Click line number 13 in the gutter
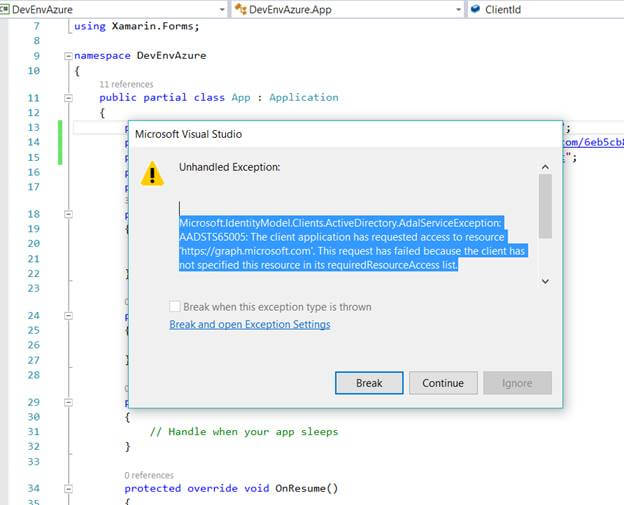Screen dimensions: 624x505 click(33, 127)
